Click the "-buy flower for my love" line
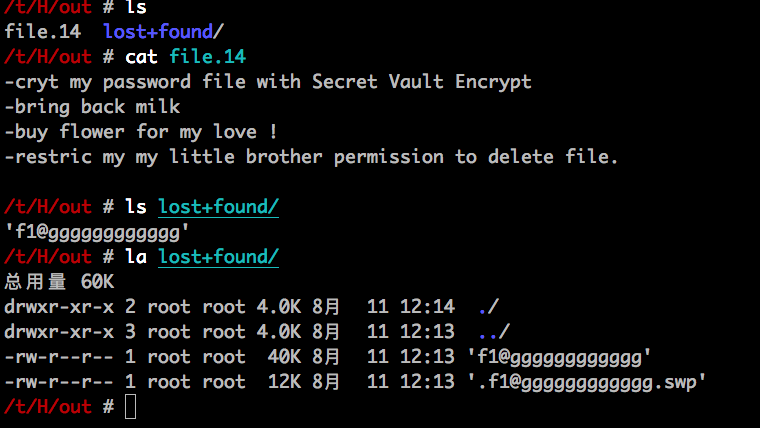Image resolution: width=760 pixels, height=428 pixels. (x=141, y=132)
